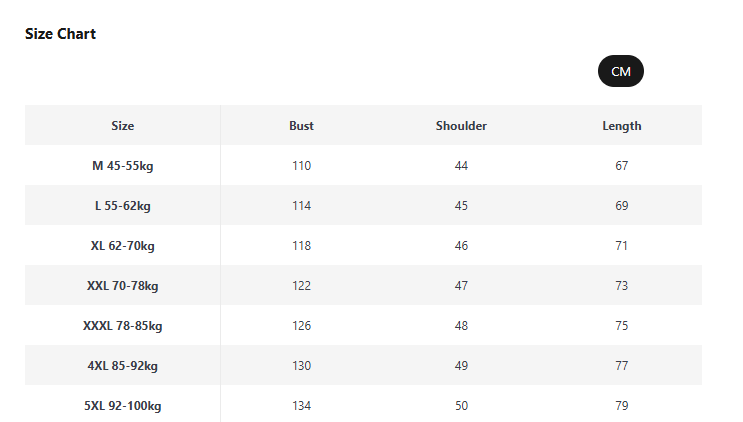The height and width of the screenshot is (422, 743).
Task: Select the XXL 70-78kg size row
Action: tap(122, 286)
